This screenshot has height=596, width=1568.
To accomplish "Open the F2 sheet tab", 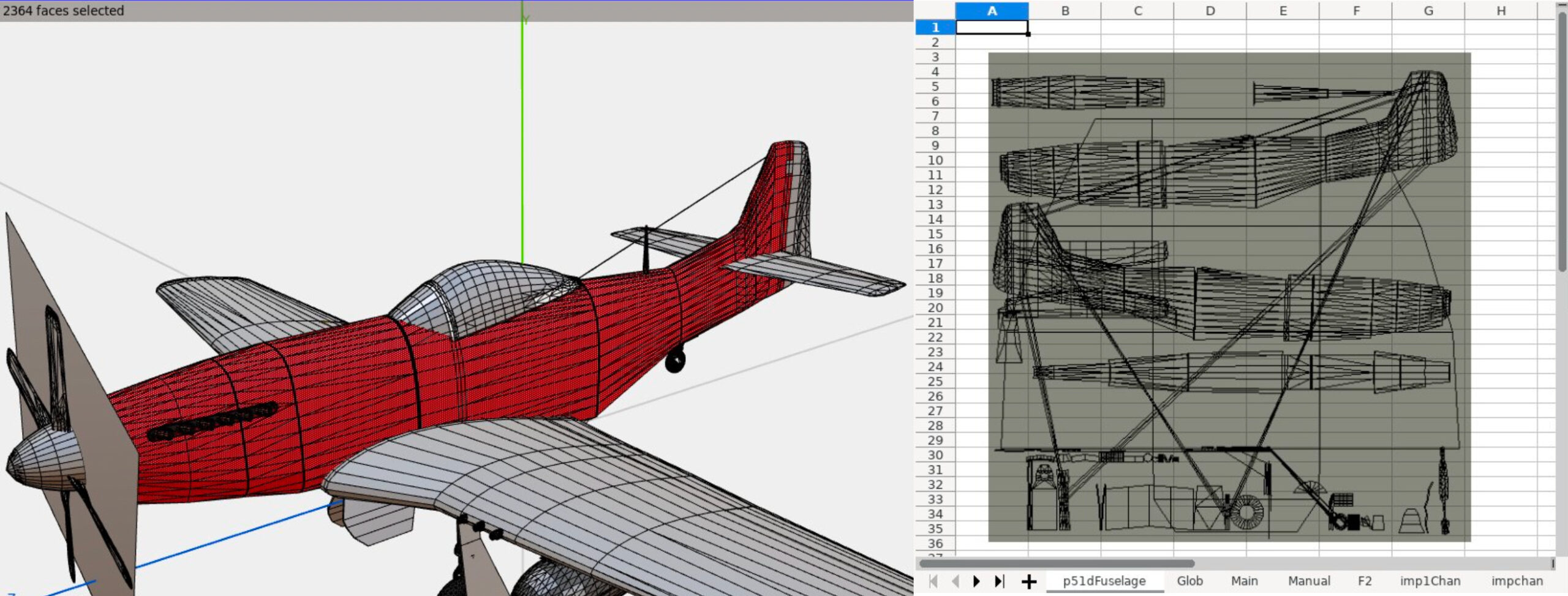I will tap(1366, 581).
